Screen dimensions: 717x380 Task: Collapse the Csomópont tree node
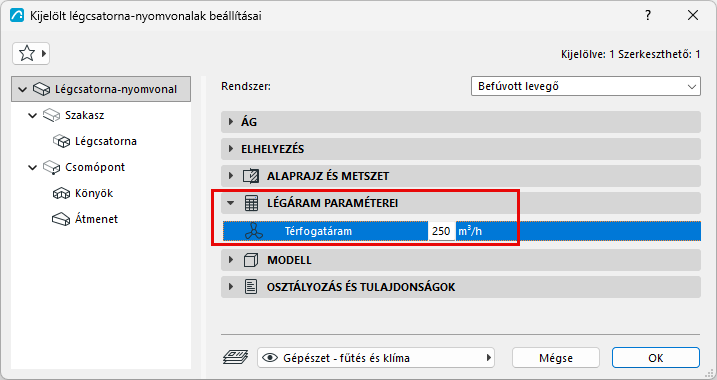point(32,167)
